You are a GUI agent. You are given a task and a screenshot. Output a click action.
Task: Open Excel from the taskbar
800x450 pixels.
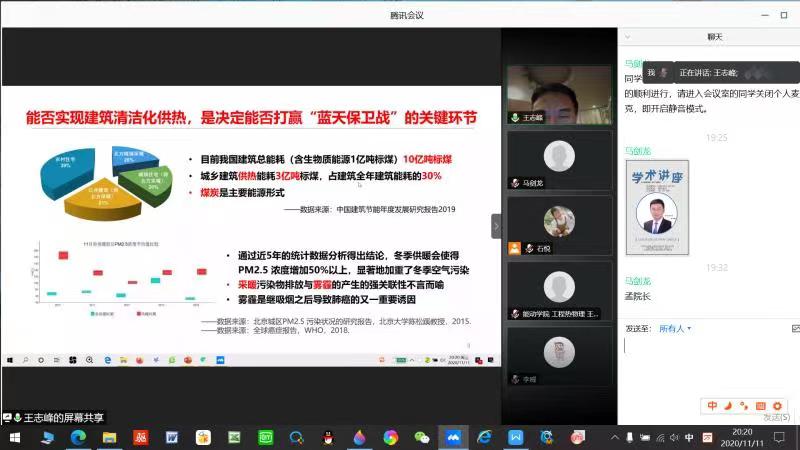pyautogui.click(x=234, y=437)
